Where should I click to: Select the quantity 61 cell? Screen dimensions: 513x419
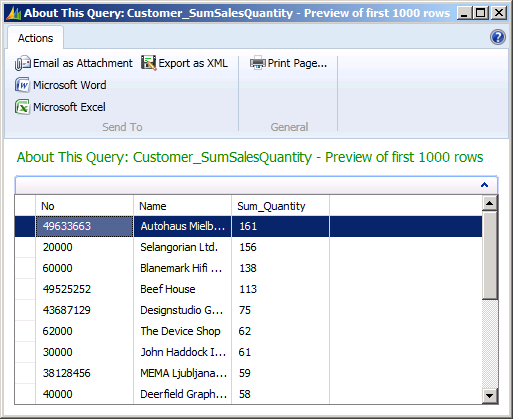280,352
